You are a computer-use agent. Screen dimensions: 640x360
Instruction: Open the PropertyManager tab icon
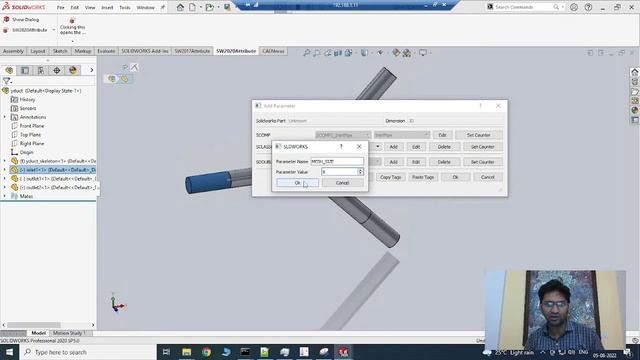[25, 70]
